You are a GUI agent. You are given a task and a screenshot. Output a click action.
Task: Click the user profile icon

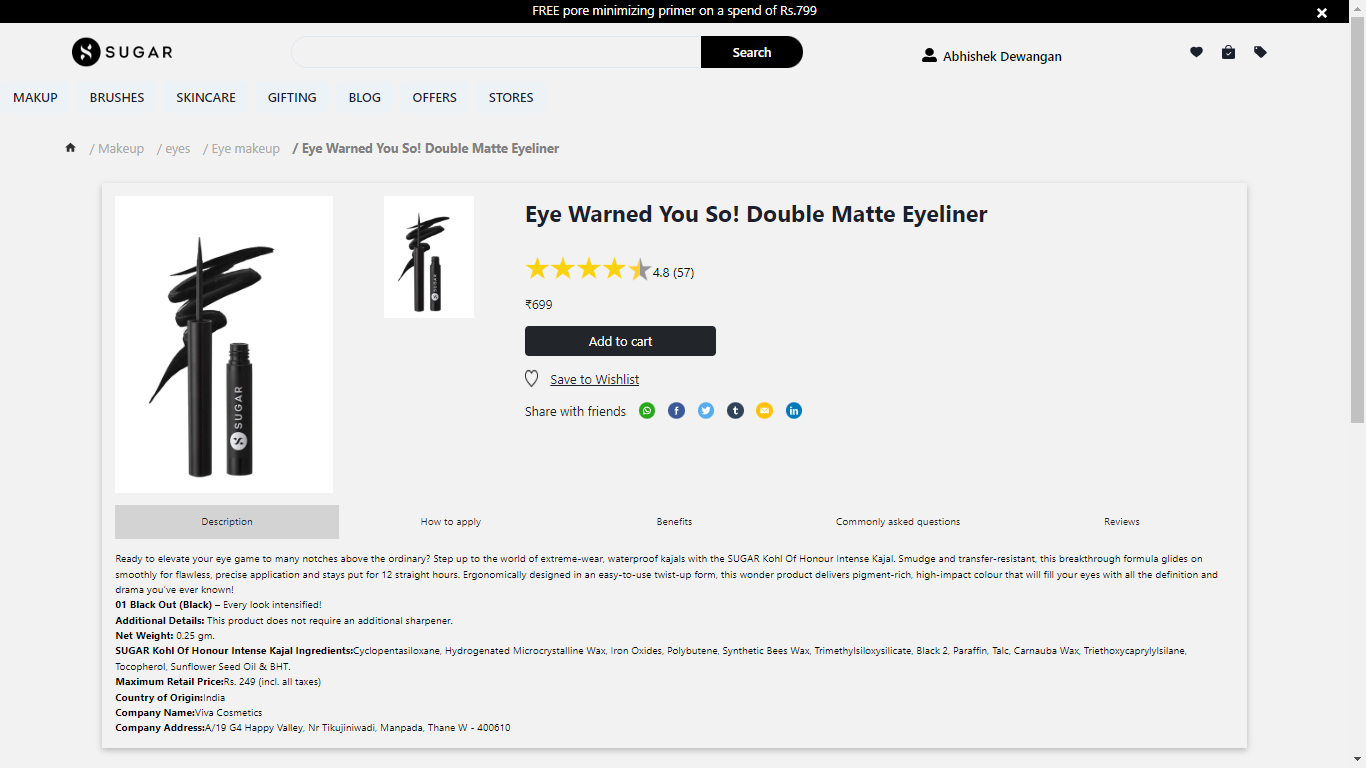click(929, 56)
